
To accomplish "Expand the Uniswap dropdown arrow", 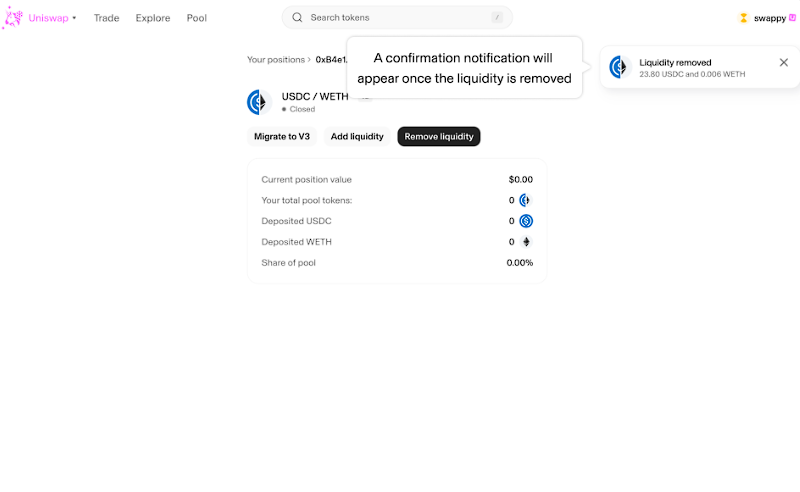I will tap(74, 18).
